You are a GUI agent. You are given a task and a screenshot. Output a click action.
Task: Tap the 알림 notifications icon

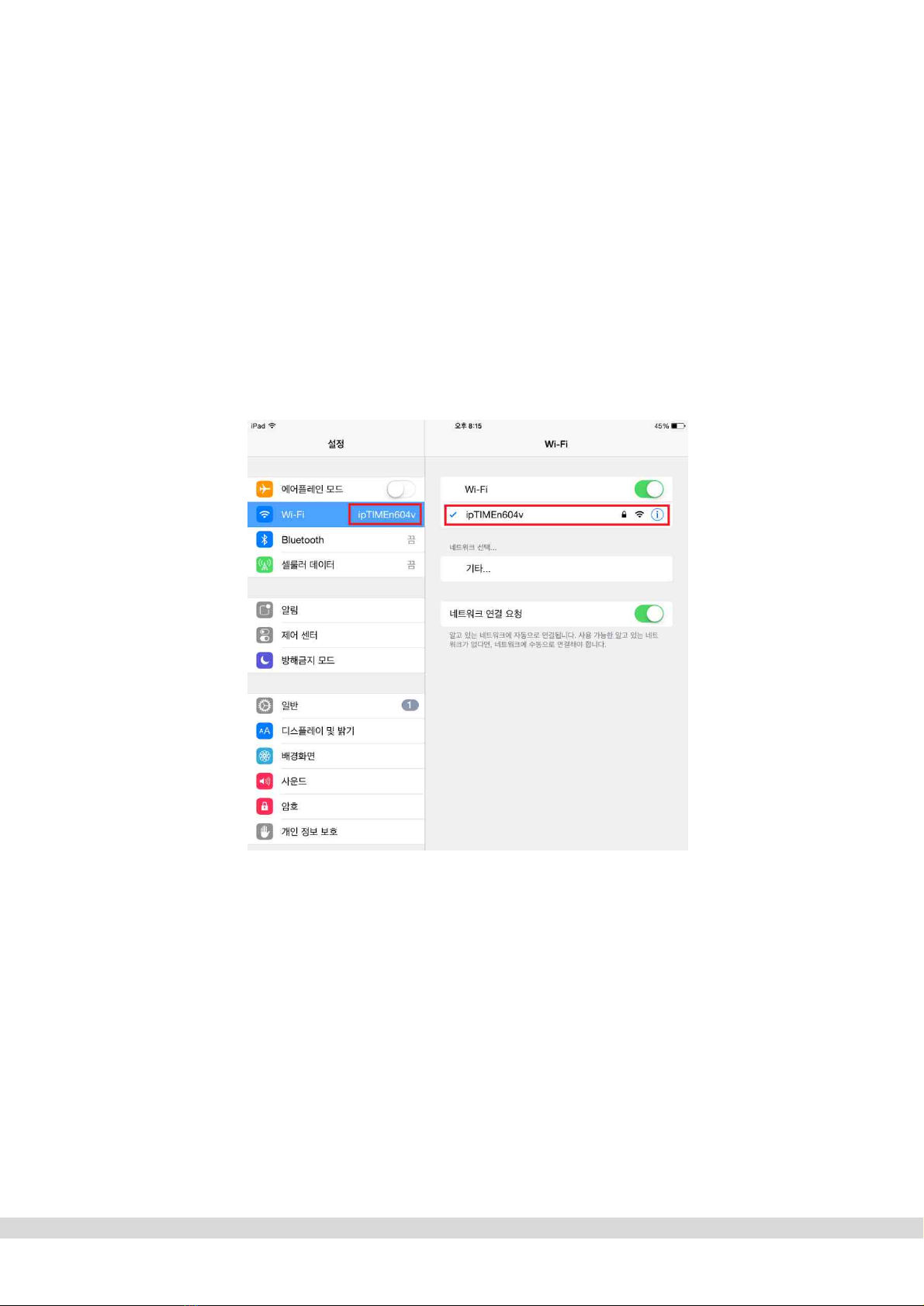[x=265, y=610]
